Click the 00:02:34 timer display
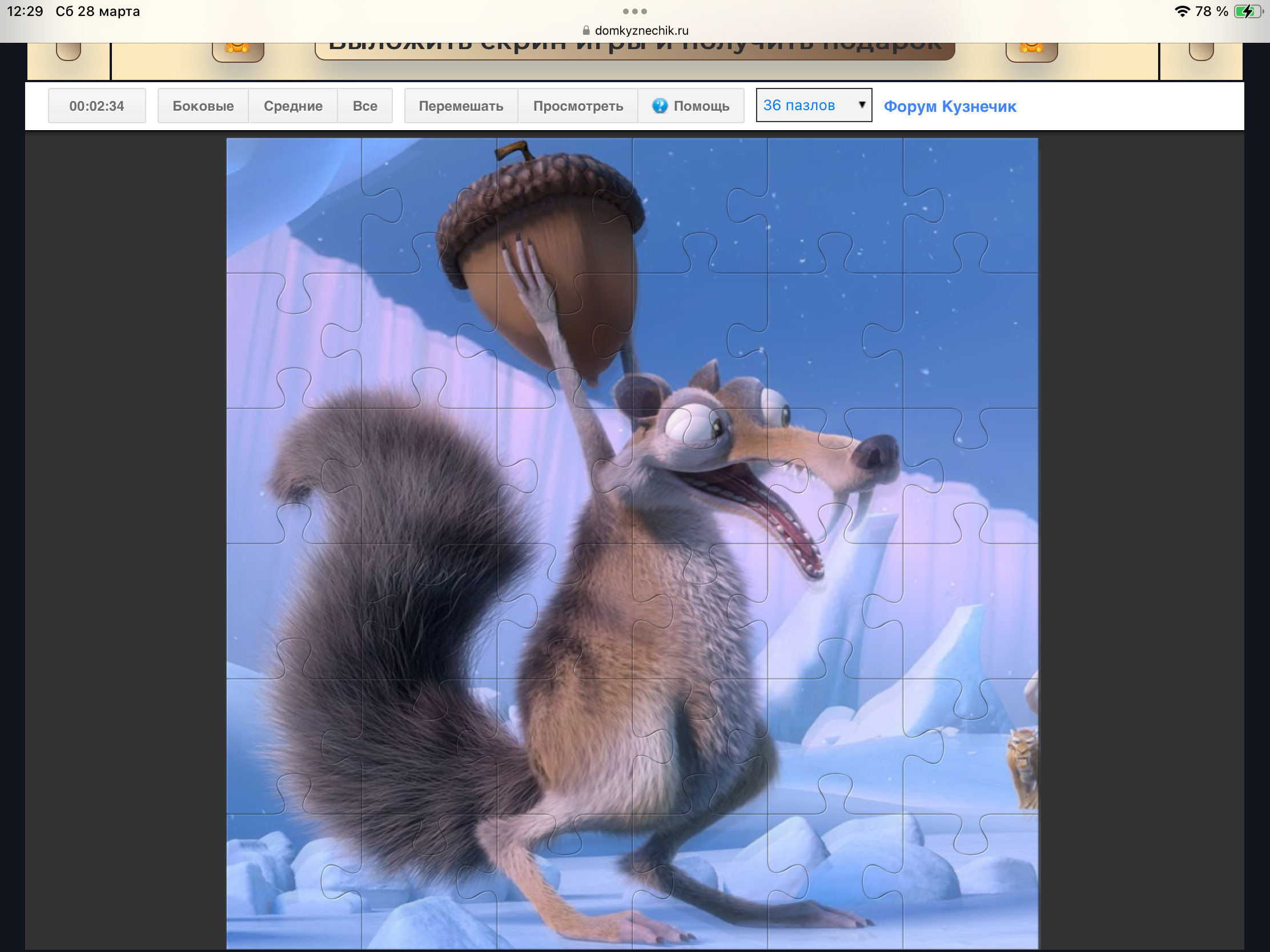 (x=97, y=106)
